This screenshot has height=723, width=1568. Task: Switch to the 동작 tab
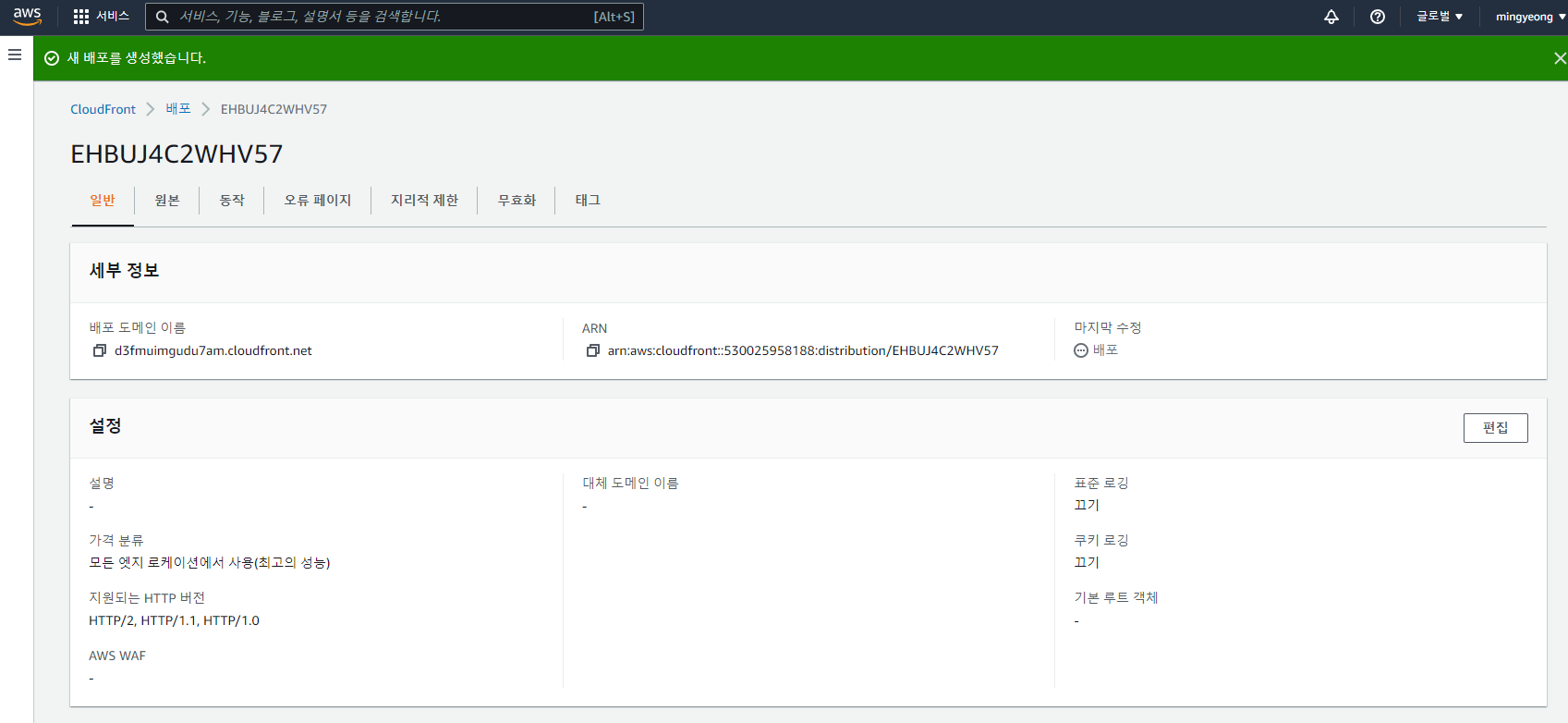(x=232, y=201)
